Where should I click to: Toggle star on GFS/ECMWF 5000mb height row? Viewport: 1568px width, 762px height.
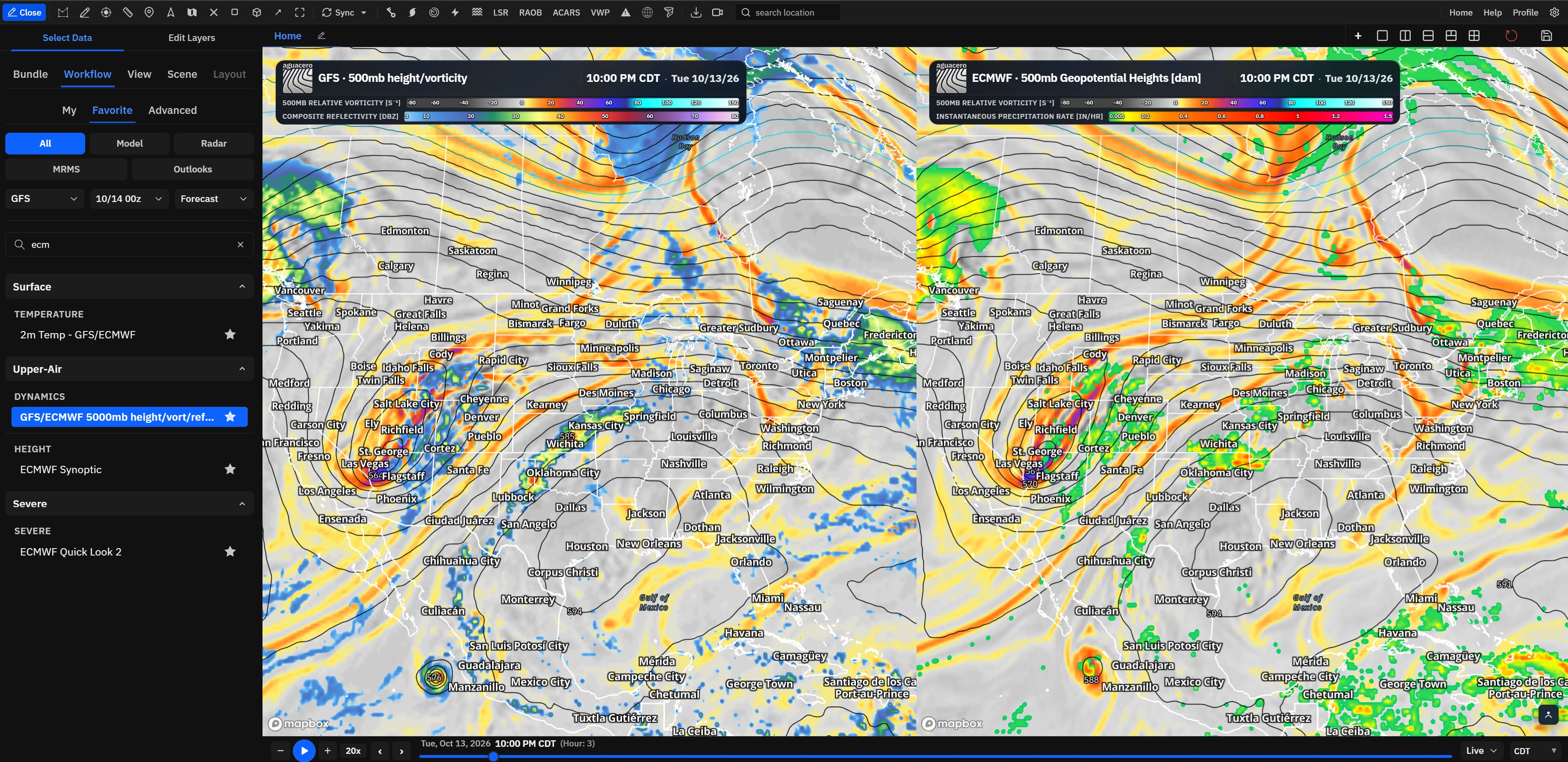click(x=230, y=417)
